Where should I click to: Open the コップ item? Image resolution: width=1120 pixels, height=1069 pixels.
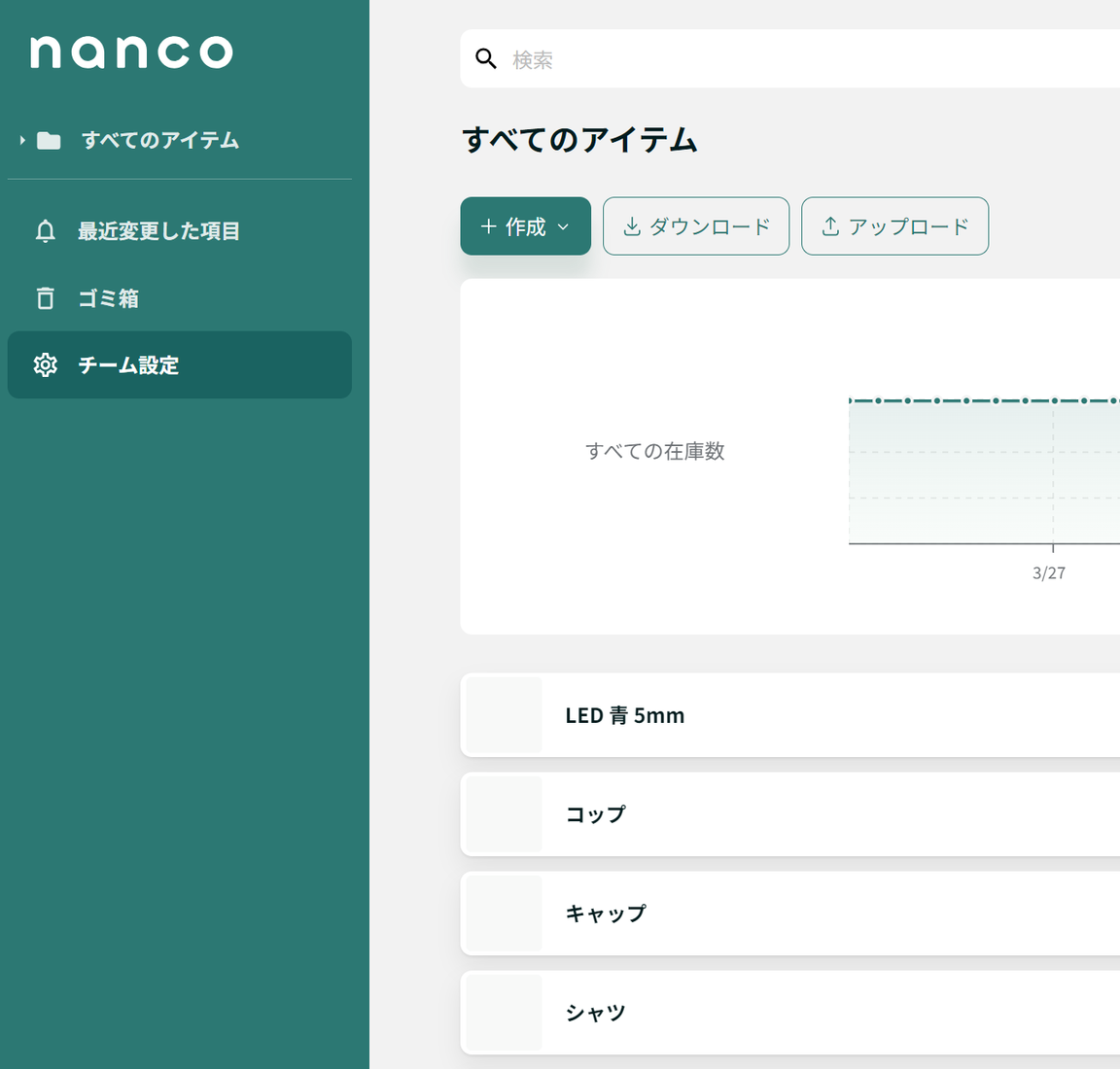tap(790, 814)
